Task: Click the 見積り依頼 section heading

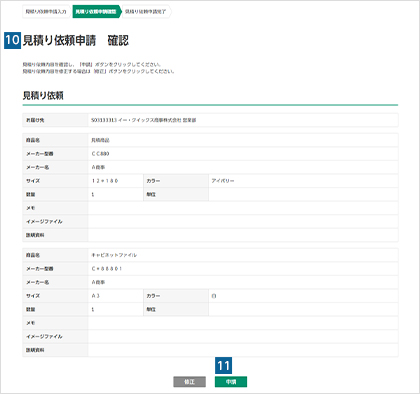Action: point(43,96)
